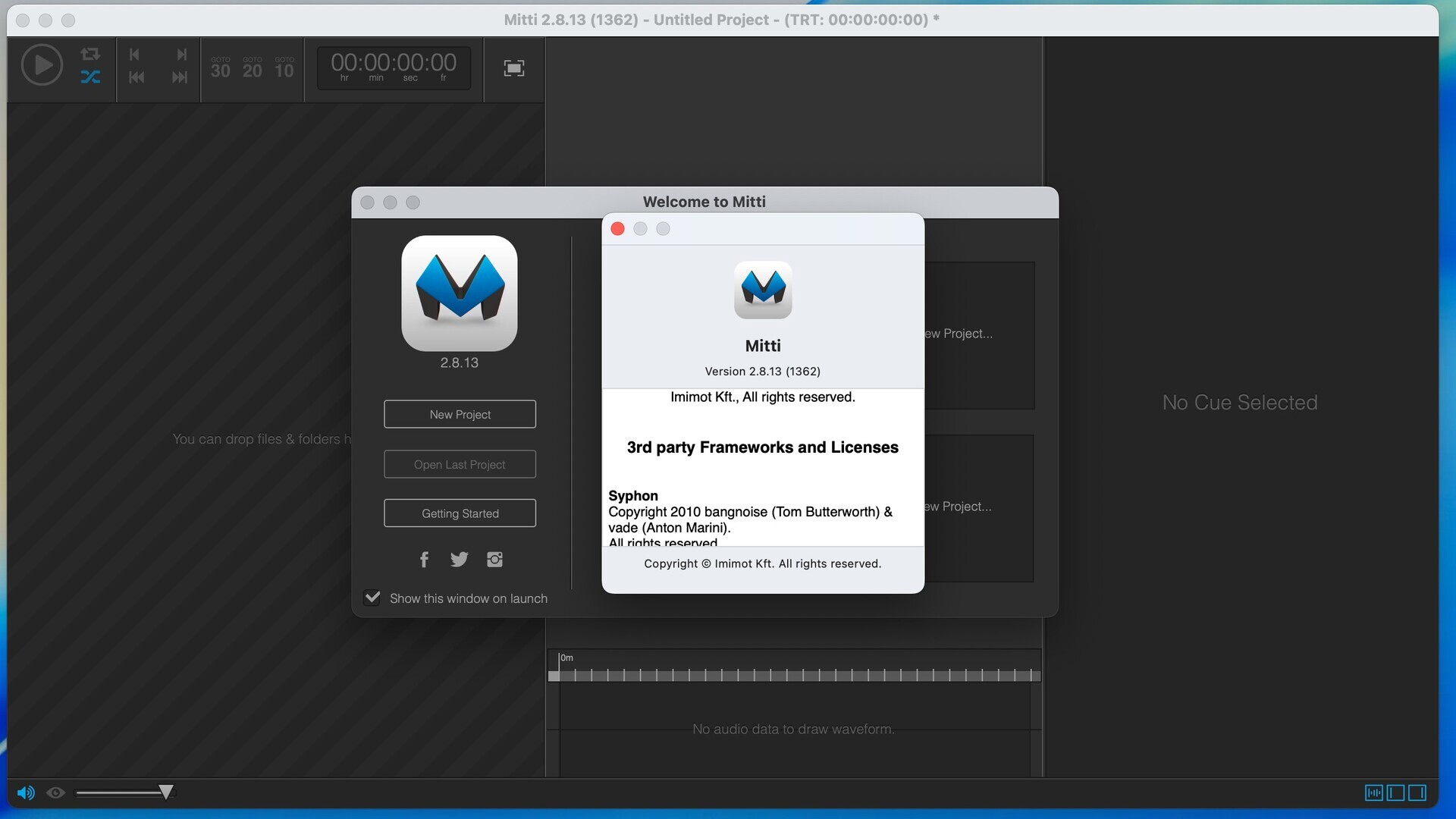Jump to previous cue marker icon
This screenshot has width=1456, height=819.
134,55
